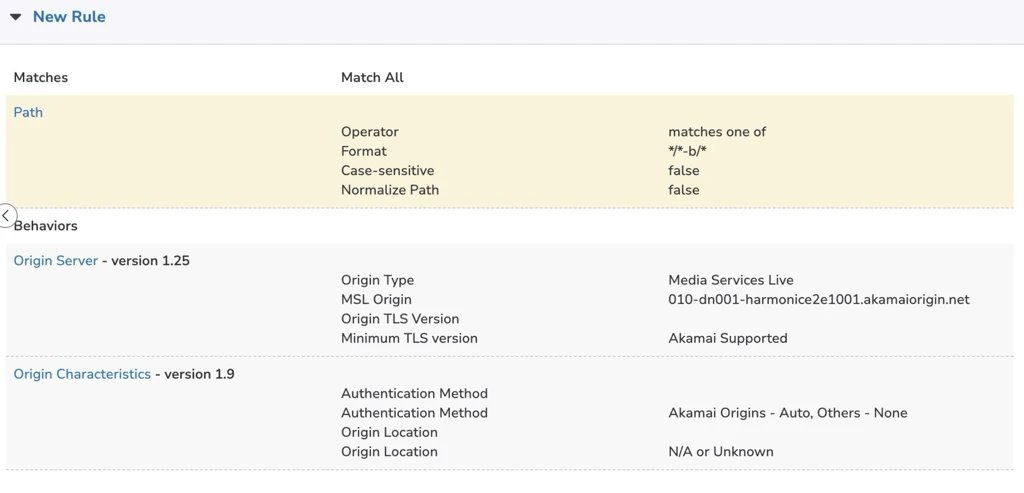Click the Origin TLS Version label

[400, 319]
